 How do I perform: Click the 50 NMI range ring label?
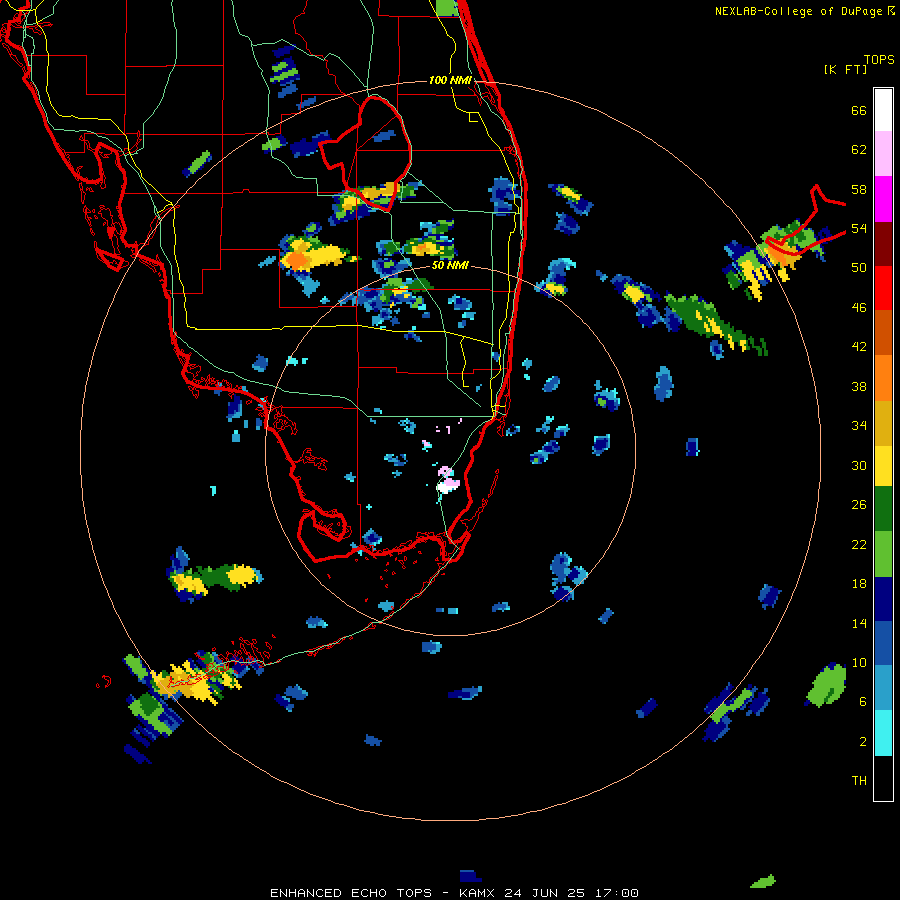point(450,266)
